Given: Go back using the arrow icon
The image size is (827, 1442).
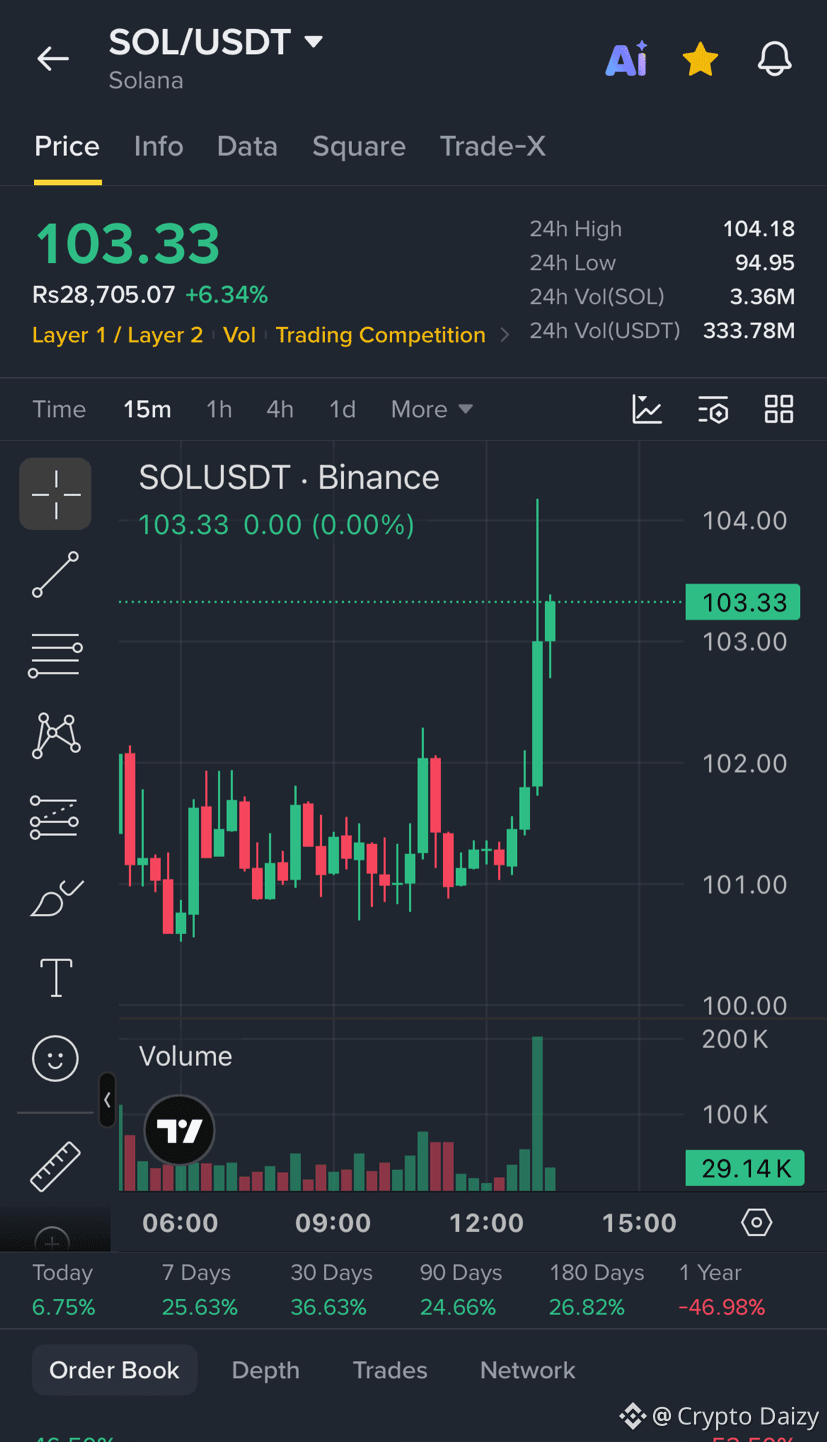Looking at the screenshot, I should click(x=53, y=59).
